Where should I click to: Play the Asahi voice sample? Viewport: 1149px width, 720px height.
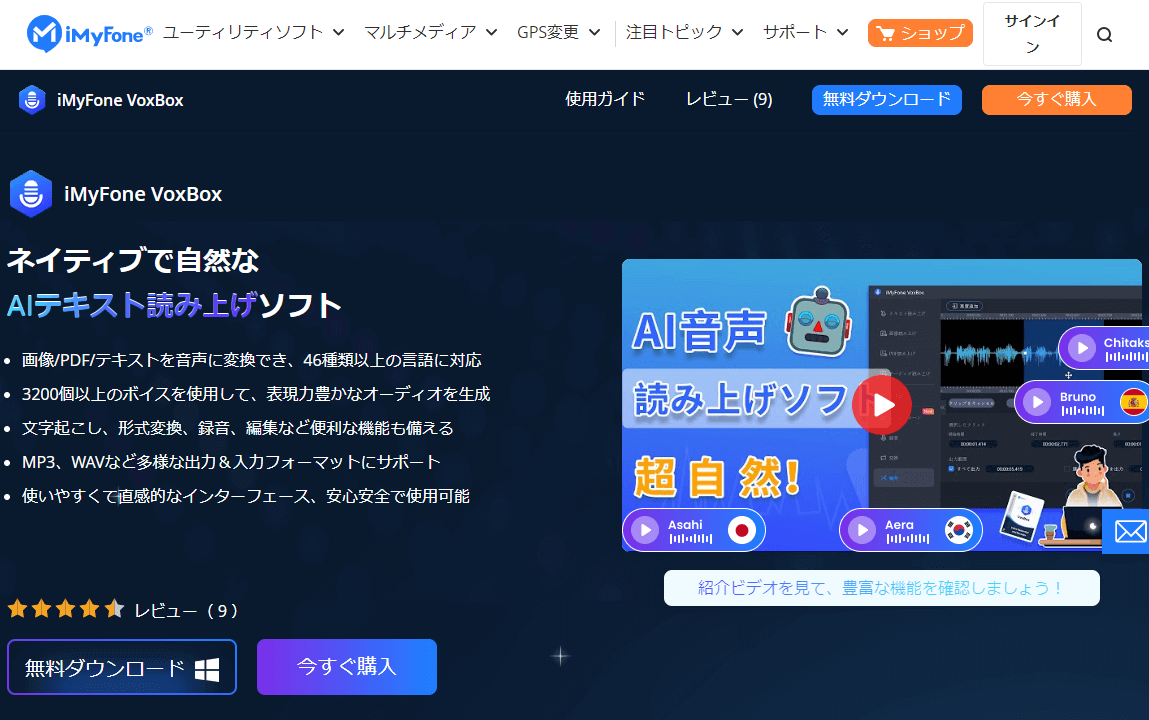(x=646, y=530)
